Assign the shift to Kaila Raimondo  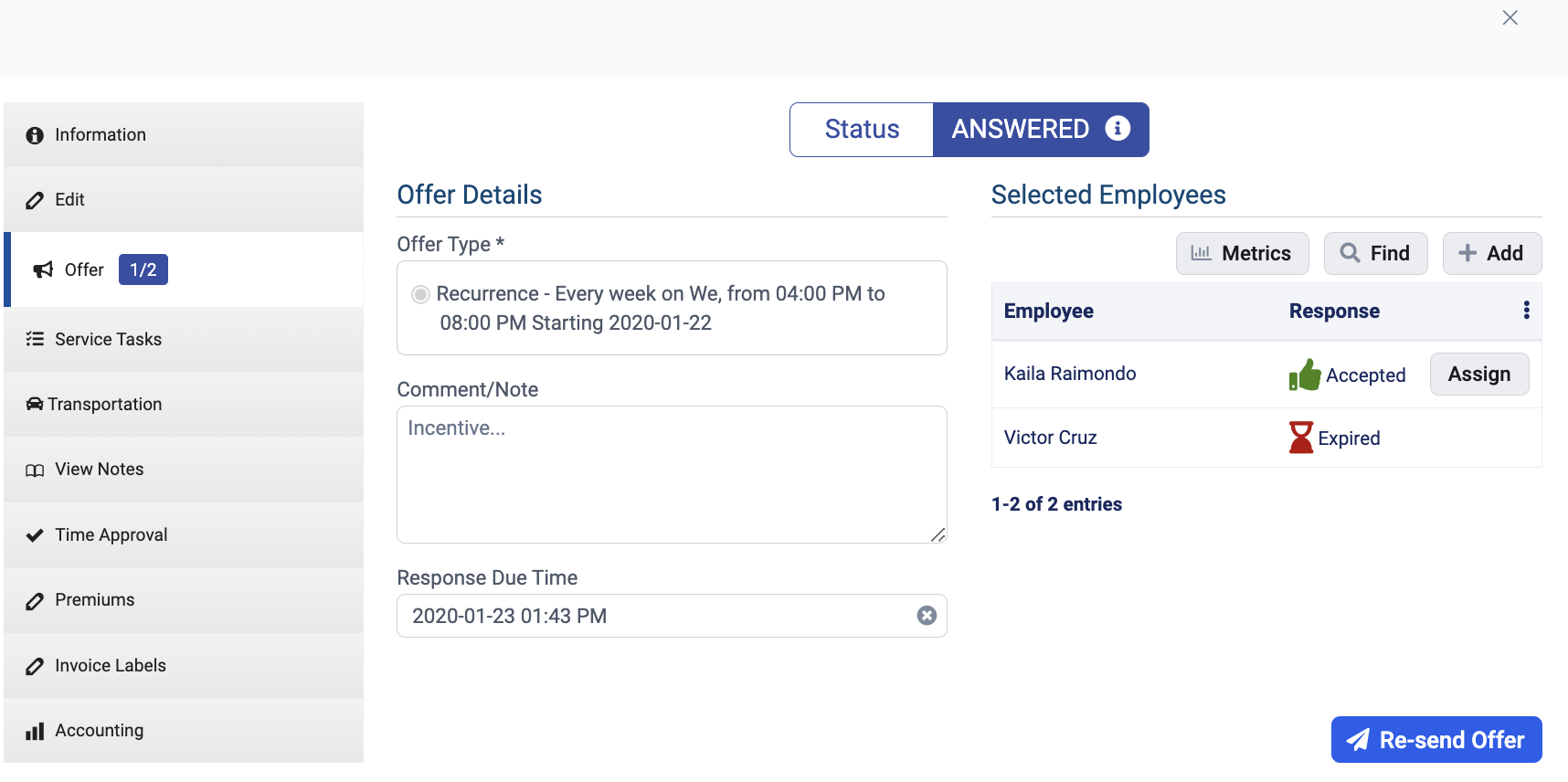coord(1478,375)
